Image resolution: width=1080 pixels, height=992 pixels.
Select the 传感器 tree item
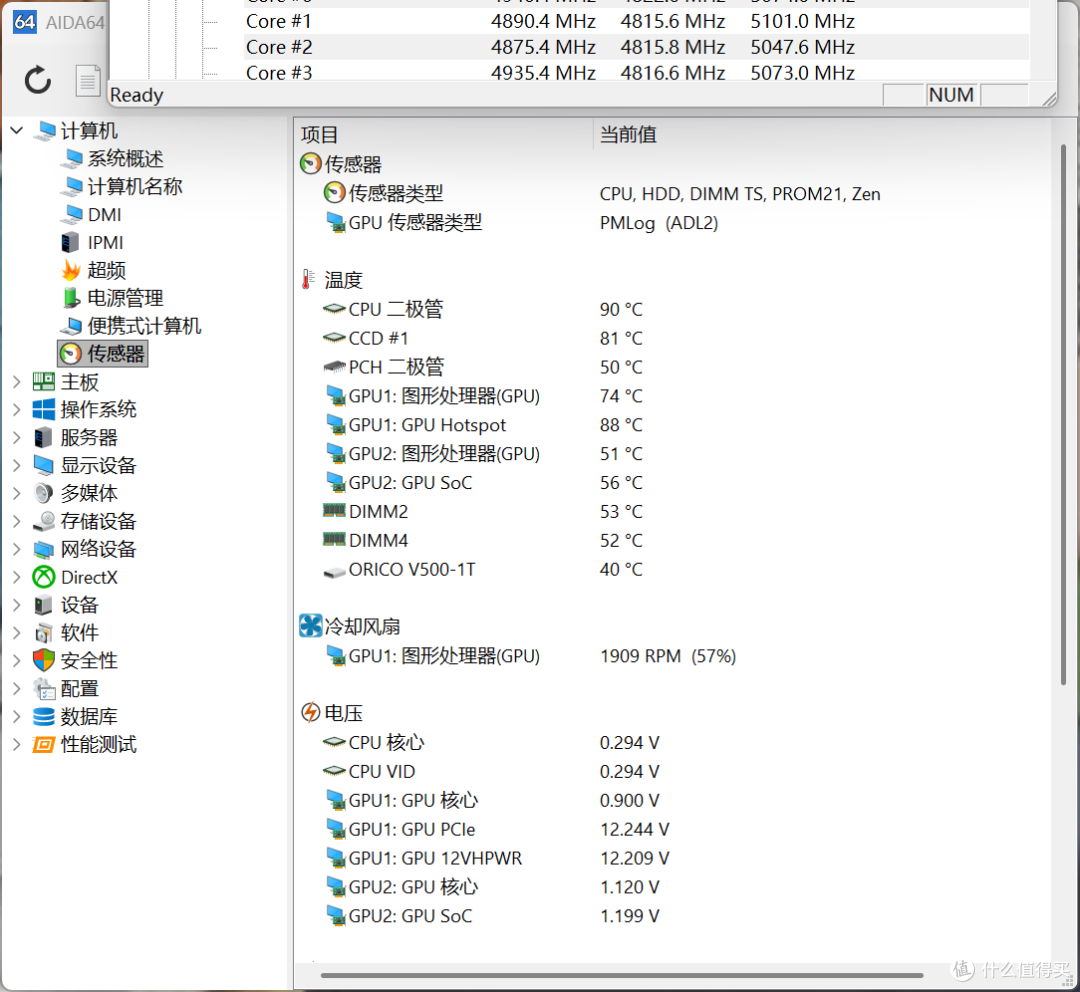103,354
